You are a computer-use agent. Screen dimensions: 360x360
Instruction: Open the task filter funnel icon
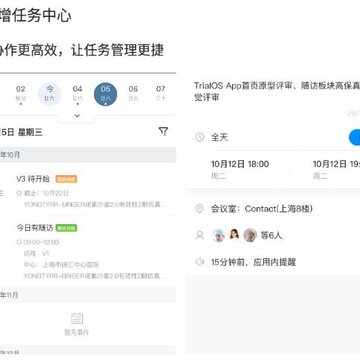tap(163, 131)
